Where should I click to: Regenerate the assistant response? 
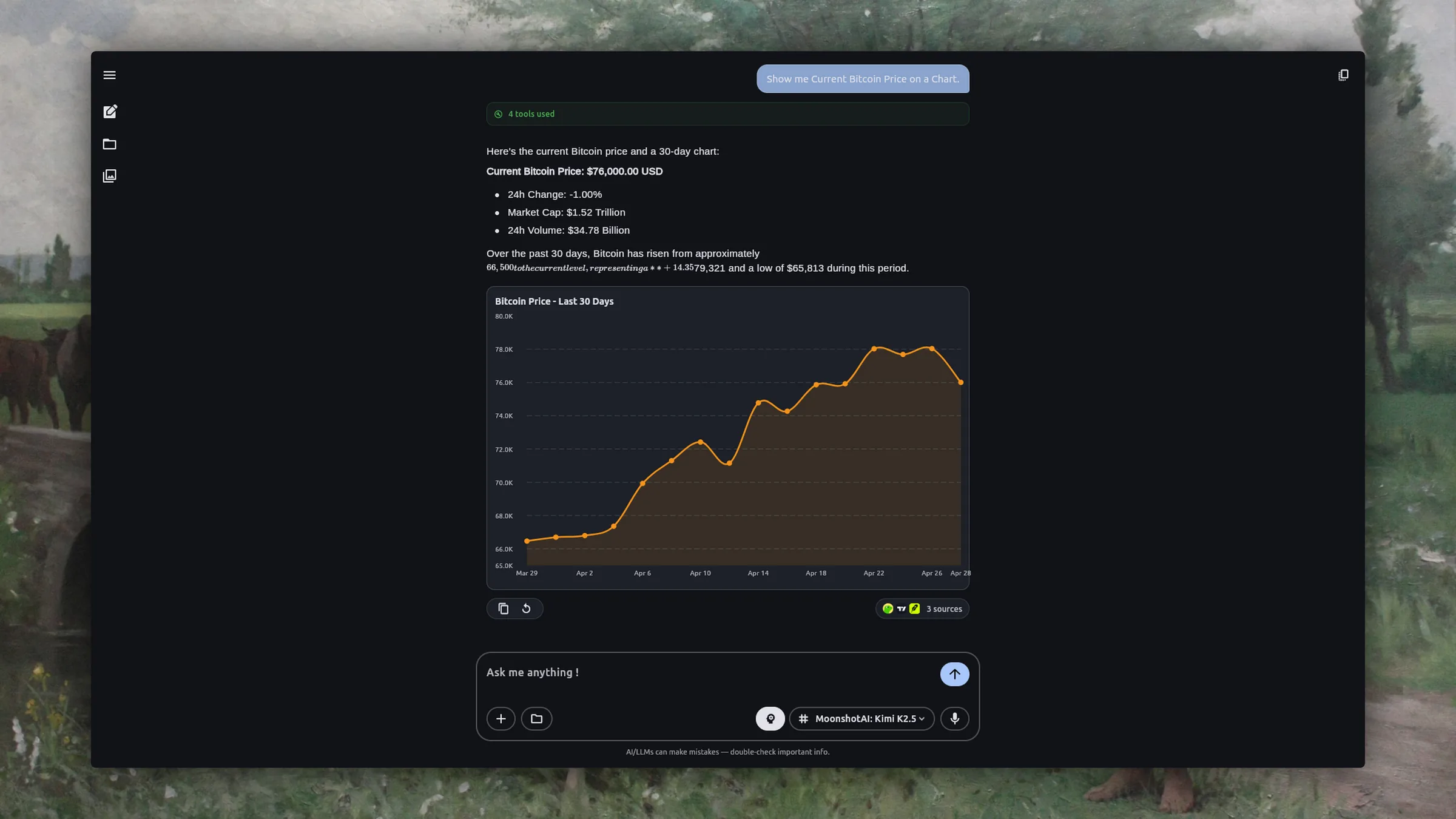[x=526, y=608]
